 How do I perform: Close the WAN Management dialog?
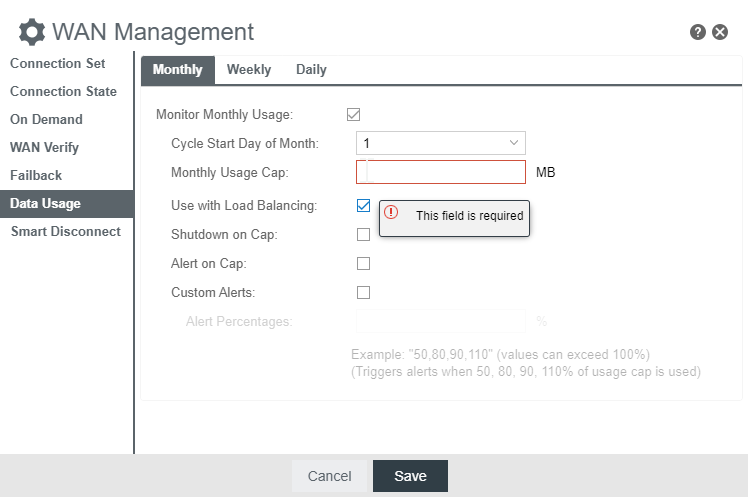tap(720, 32)
